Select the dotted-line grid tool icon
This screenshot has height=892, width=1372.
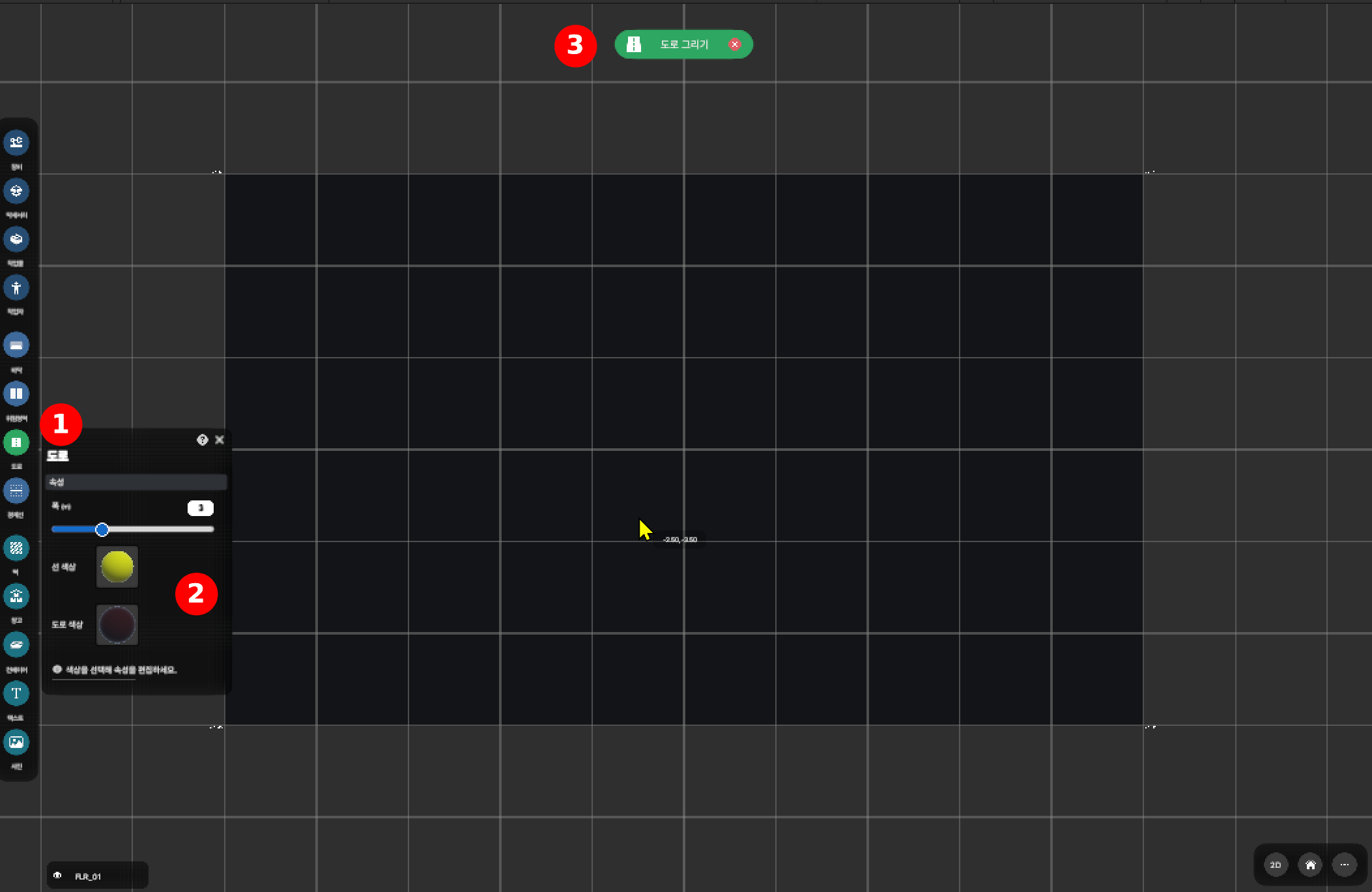pyautogui.click(x=16, y=491)
